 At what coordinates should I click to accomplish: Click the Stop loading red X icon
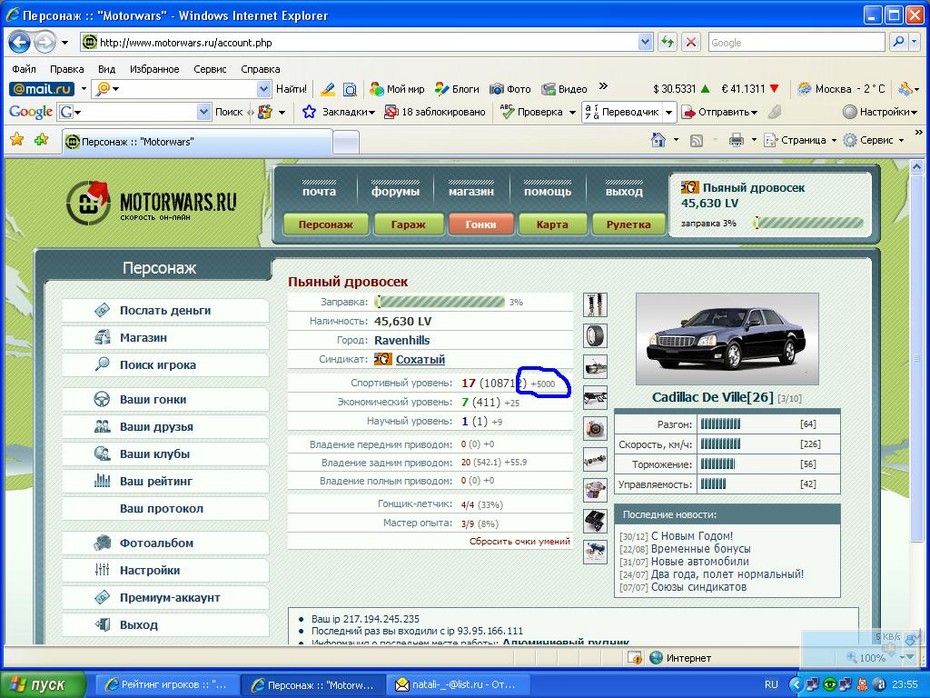point(691,42)
